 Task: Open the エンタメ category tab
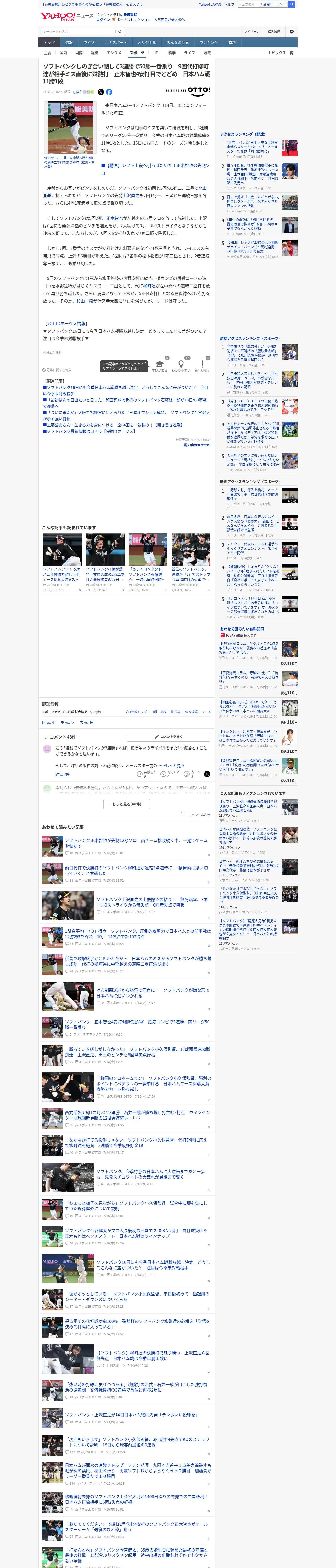pyautogui.click(x=114, y=53)
